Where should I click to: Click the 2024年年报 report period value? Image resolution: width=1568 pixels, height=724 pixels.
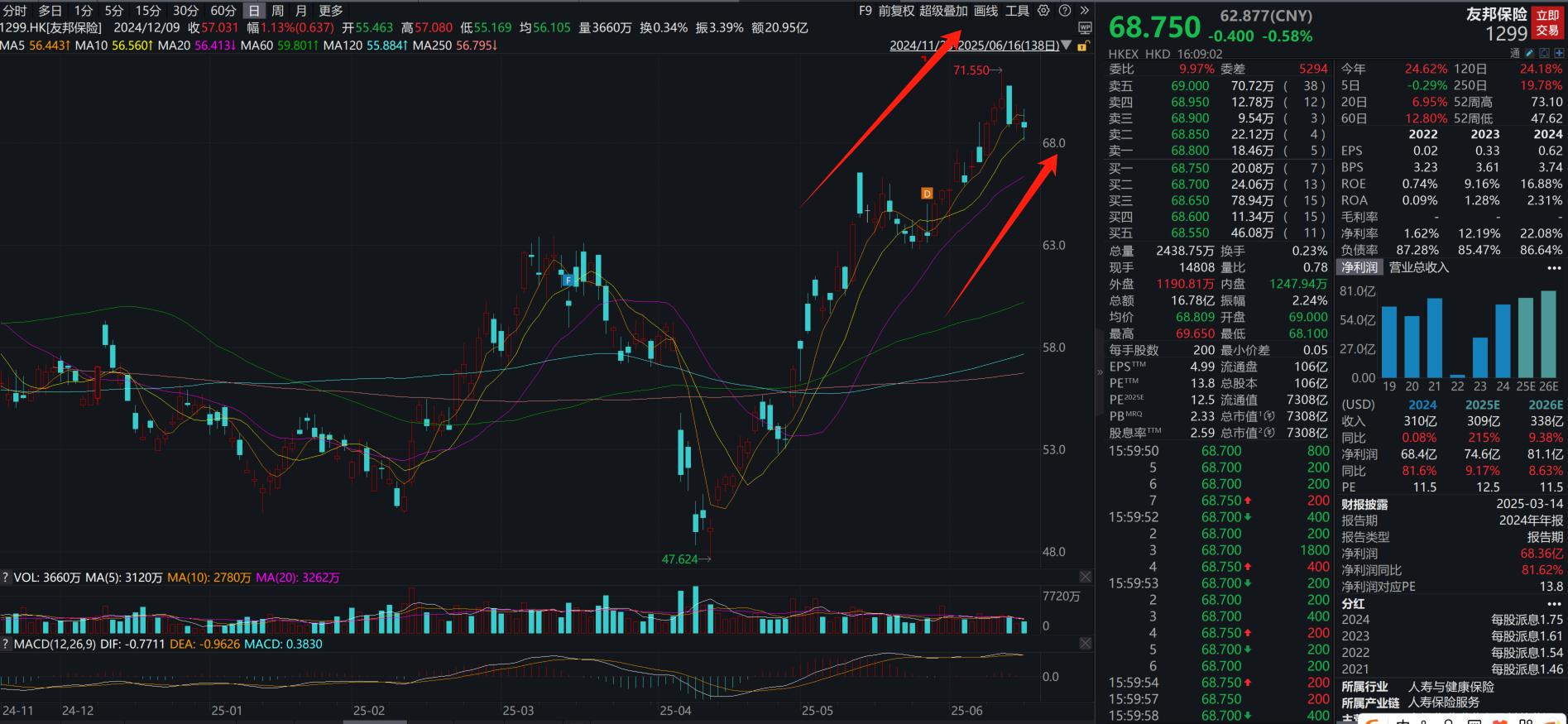click(x=1531, y=520)
